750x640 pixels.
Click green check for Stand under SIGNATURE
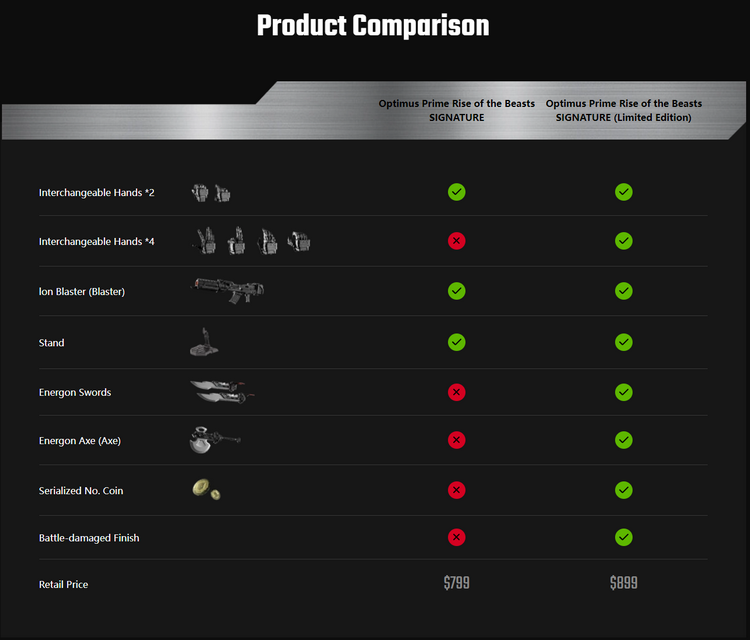[x=457, y=342]
